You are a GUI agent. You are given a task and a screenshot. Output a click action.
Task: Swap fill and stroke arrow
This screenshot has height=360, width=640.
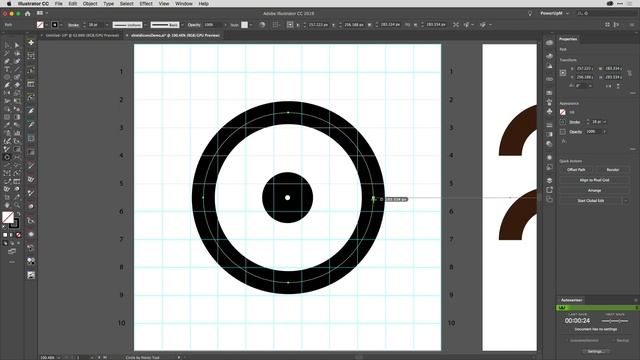(18, 214)
